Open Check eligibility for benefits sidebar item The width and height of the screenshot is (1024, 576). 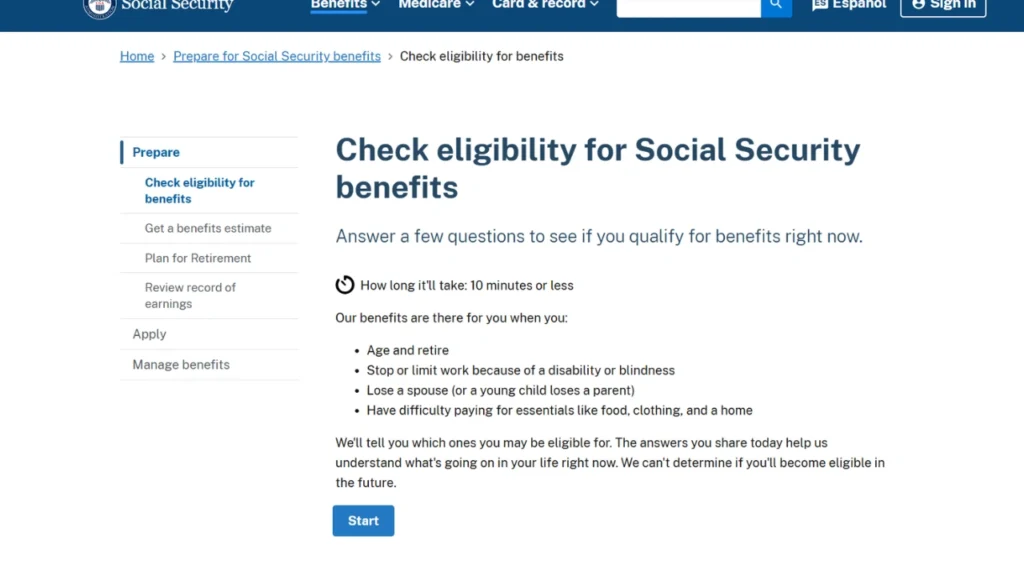coord(200,190)
